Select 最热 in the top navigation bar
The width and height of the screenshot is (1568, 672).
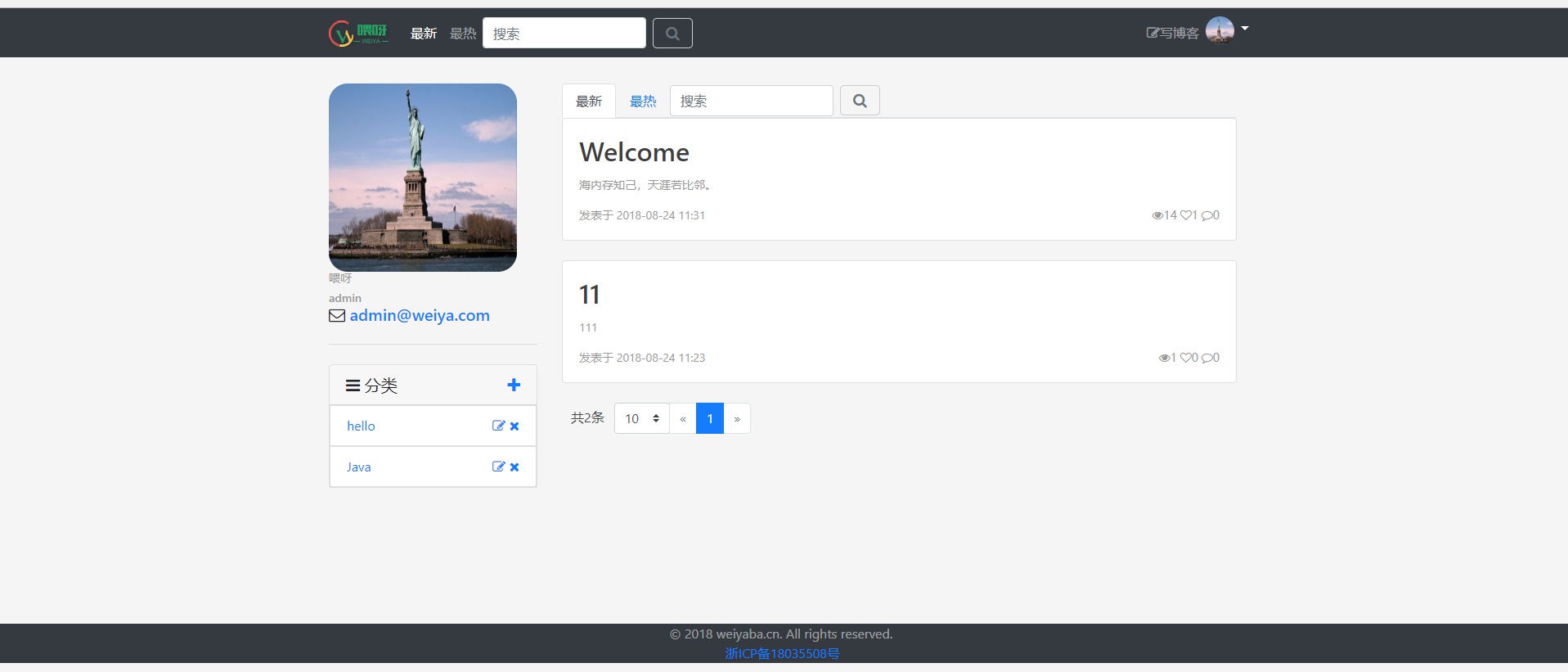[x=463, y=34]
